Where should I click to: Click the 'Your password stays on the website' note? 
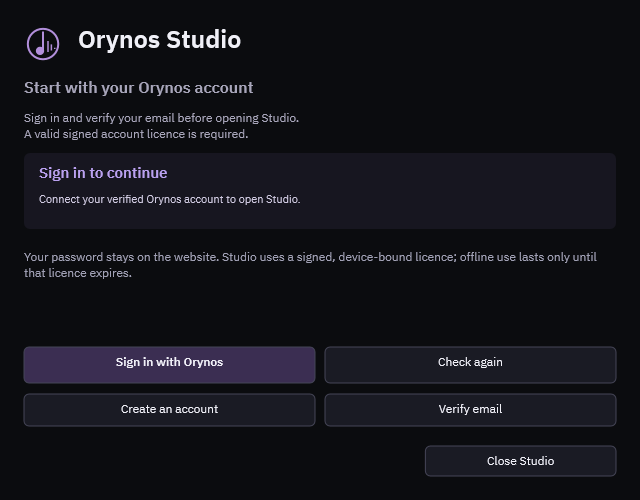[x=310, y=265]
